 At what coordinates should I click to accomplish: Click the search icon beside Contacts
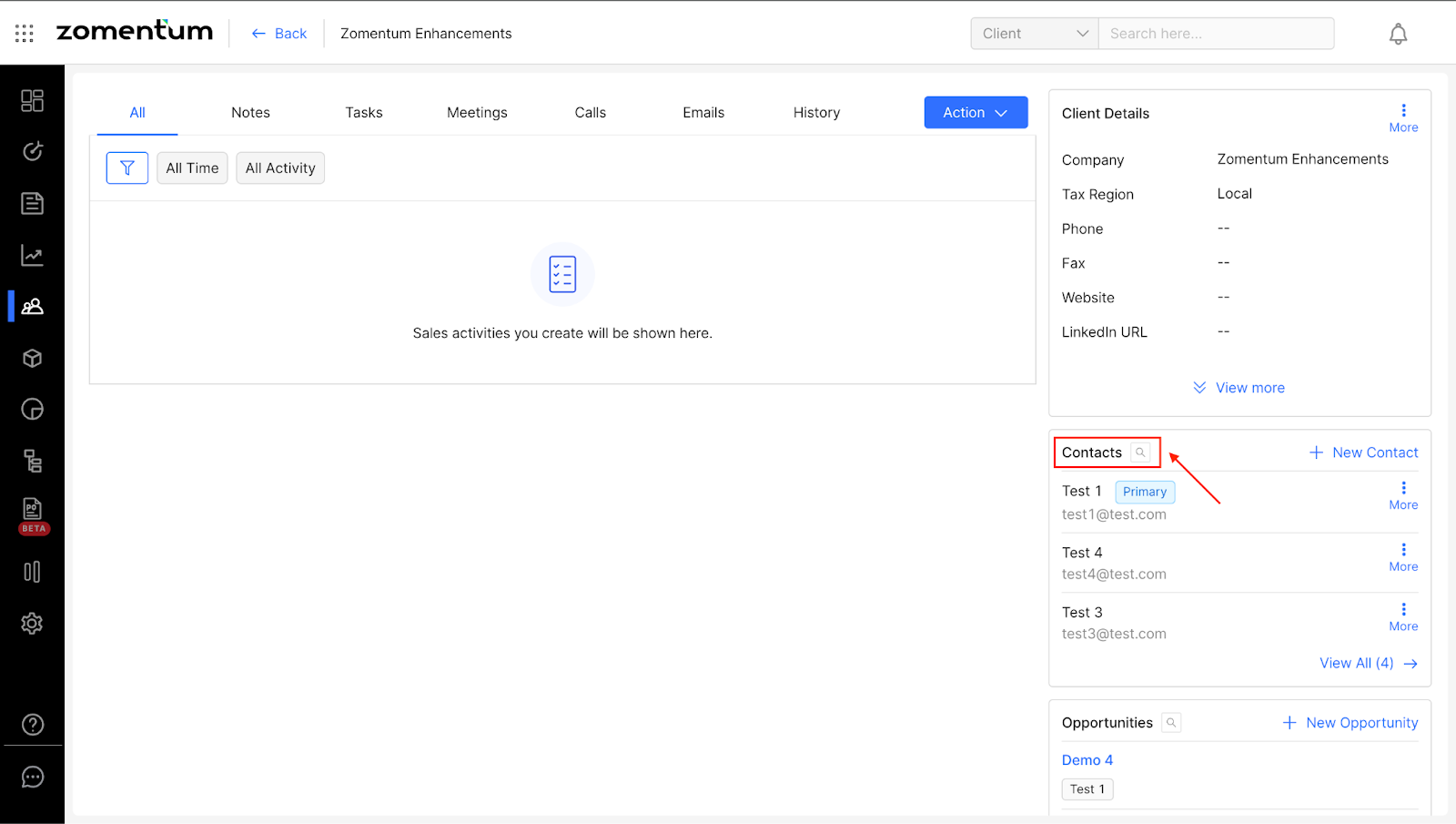pyautogui.click(x=1140, y=453)
